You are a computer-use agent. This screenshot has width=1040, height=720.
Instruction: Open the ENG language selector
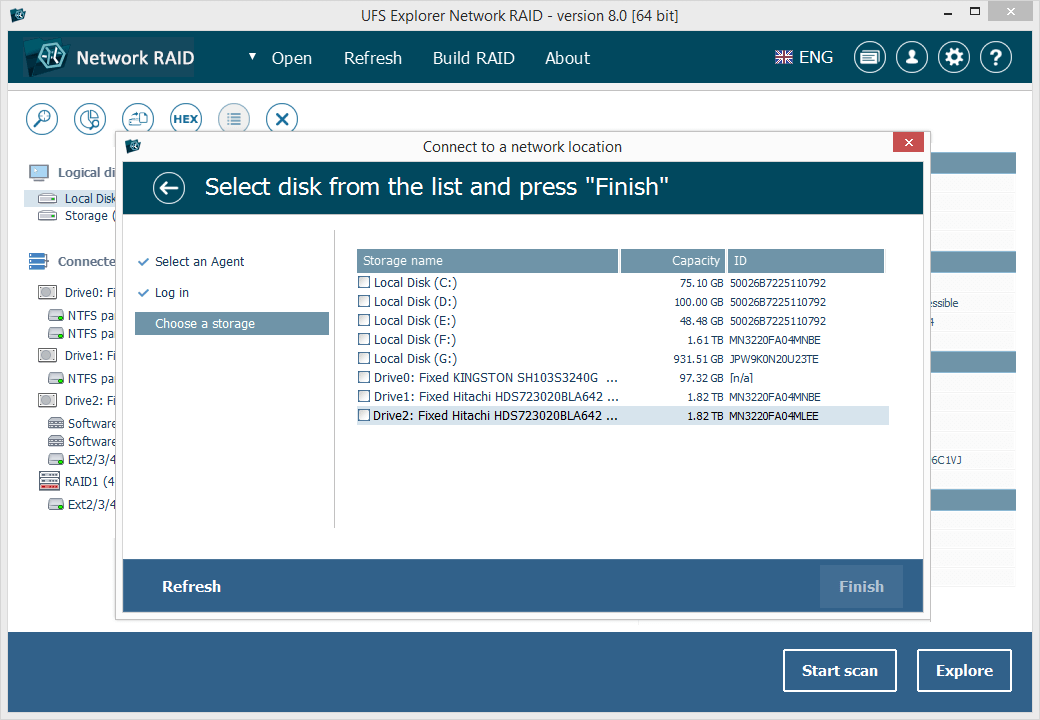coord(803,57)
